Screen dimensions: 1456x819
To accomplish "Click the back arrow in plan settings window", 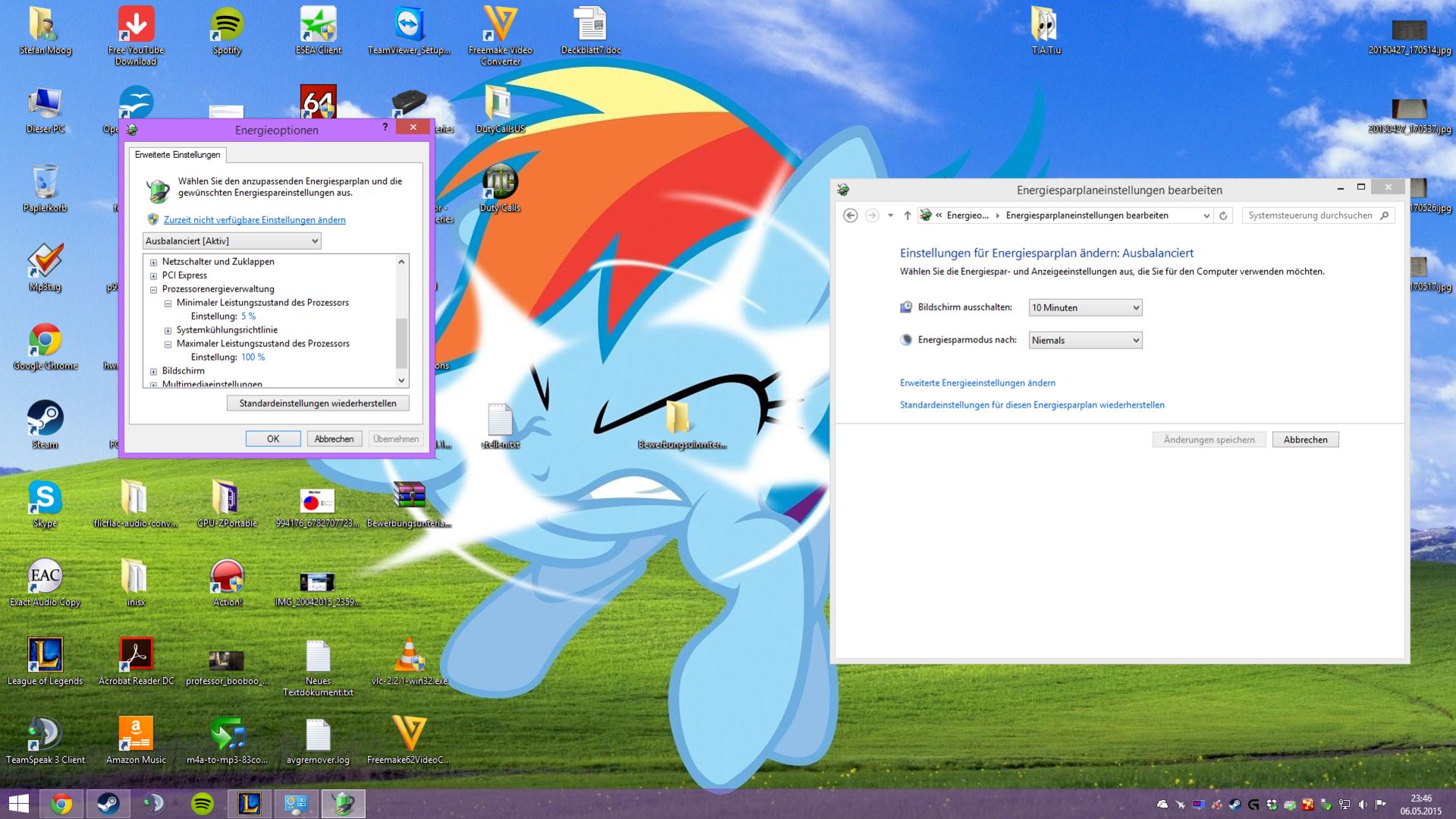I will 851,216.
